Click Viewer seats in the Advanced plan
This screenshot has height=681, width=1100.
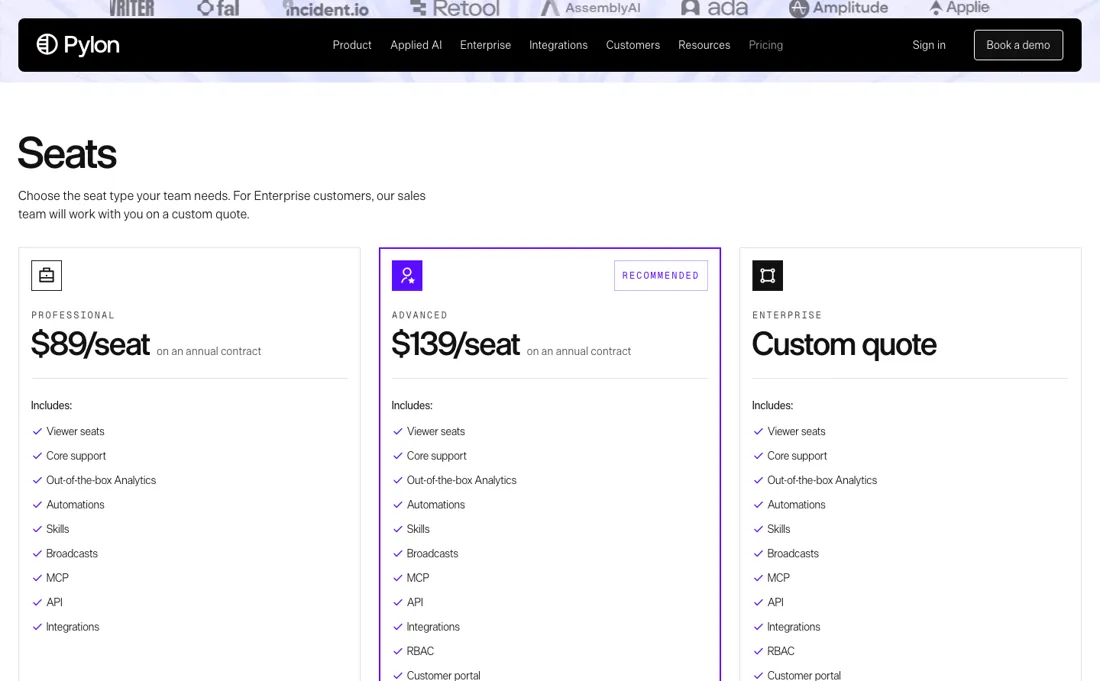click(436, 431)
